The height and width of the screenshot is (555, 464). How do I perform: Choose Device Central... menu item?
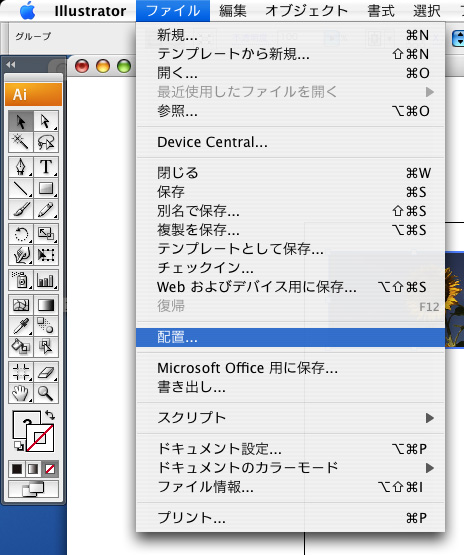pyautogui.click(x=291, y=142)
